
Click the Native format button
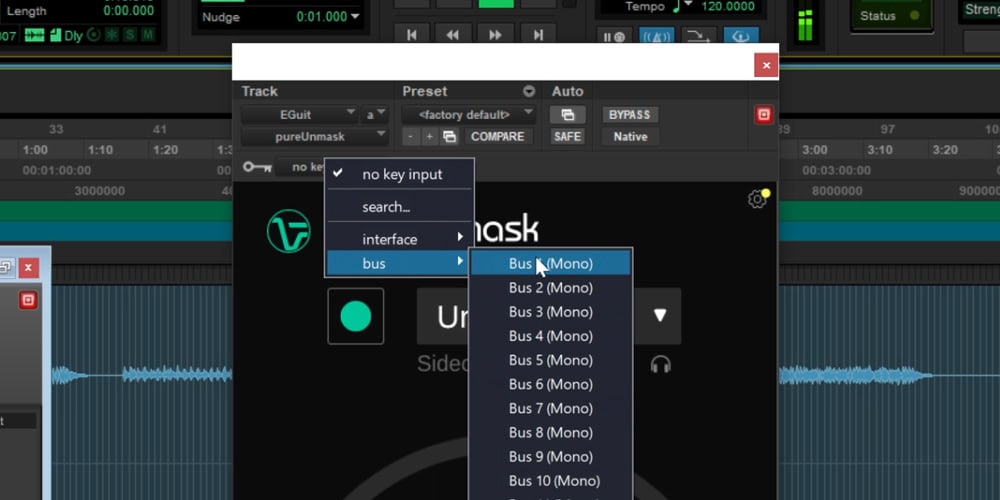(x=630, y=136)
